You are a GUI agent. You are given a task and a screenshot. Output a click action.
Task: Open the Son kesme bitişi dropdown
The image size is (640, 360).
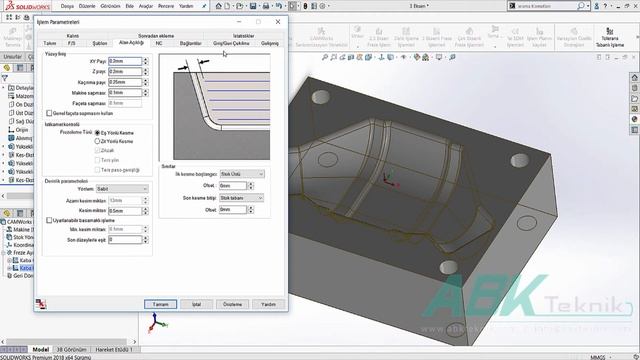pyautogui.click(x=241, y=198)
